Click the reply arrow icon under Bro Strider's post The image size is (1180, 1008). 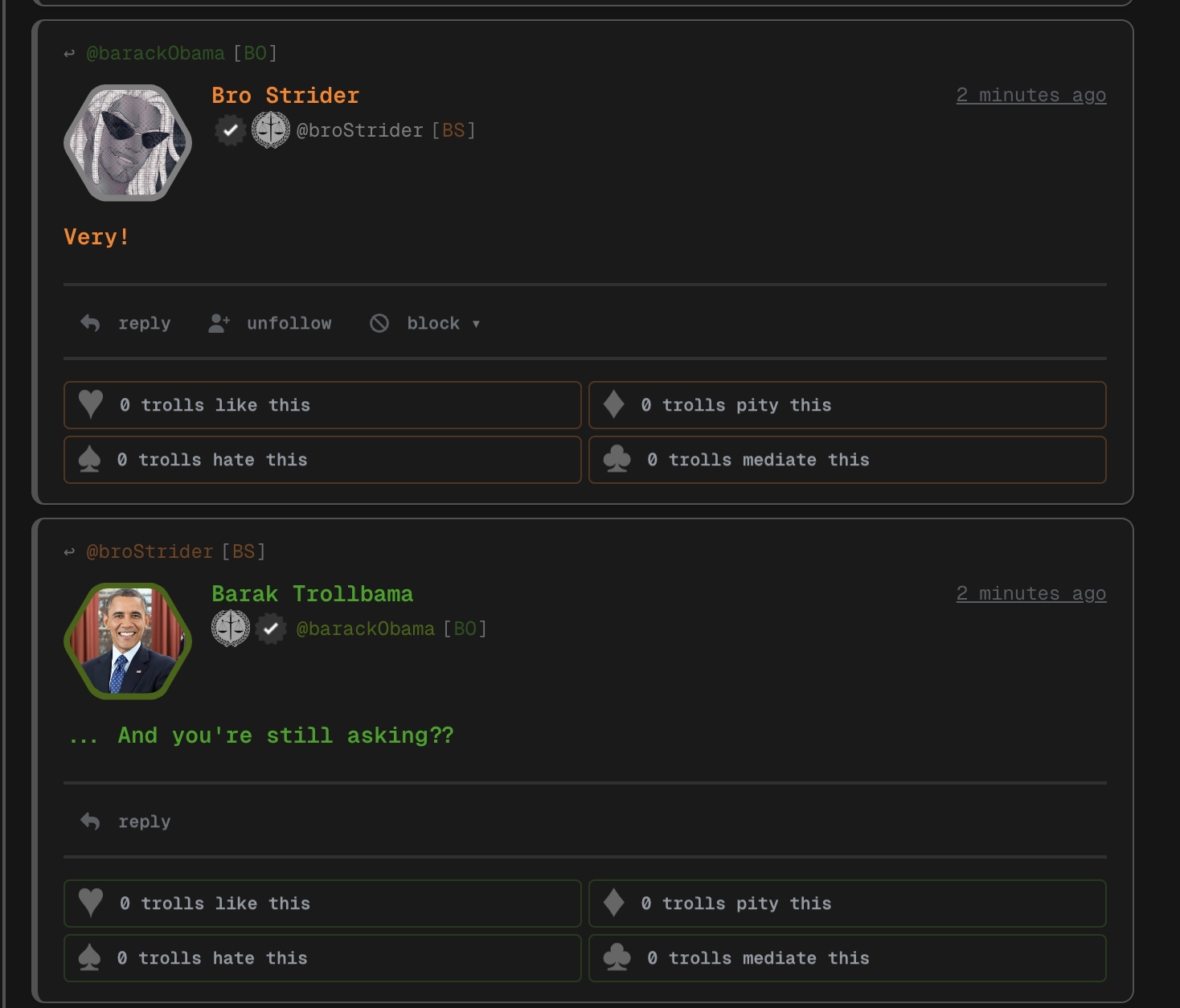coord(90,323)
